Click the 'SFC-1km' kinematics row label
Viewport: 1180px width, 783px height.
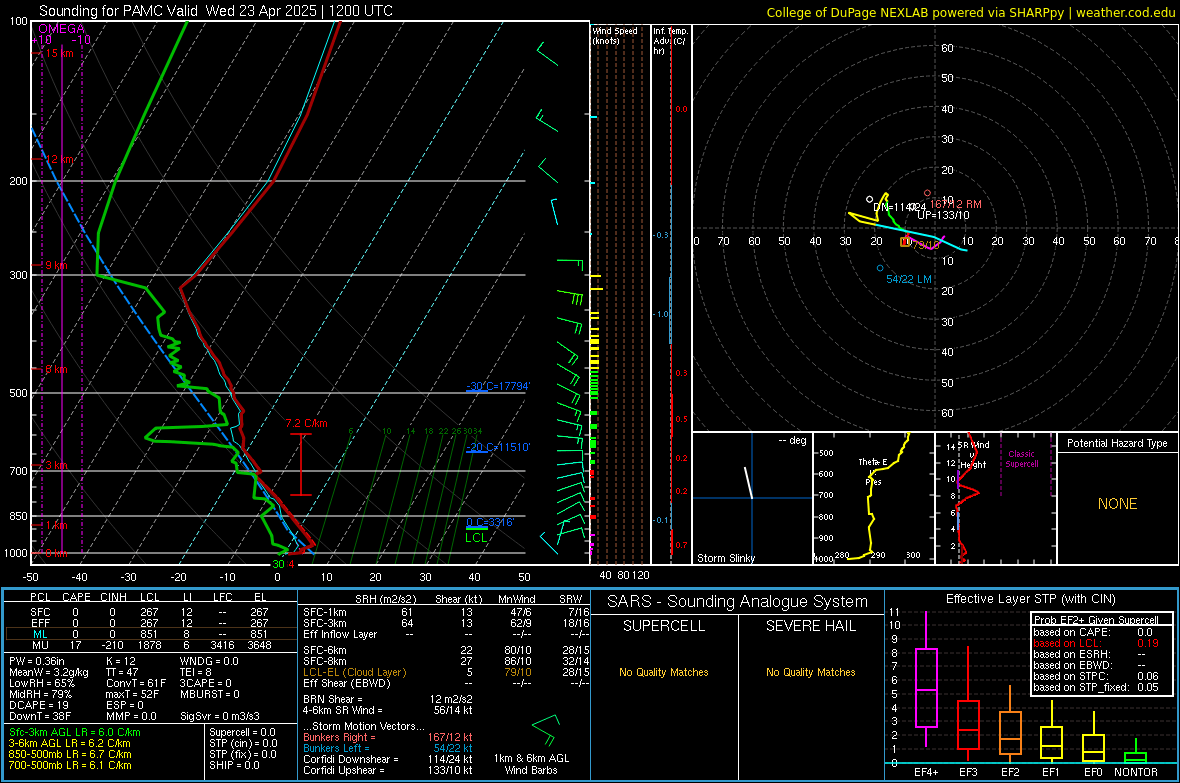tap(325, 612)
